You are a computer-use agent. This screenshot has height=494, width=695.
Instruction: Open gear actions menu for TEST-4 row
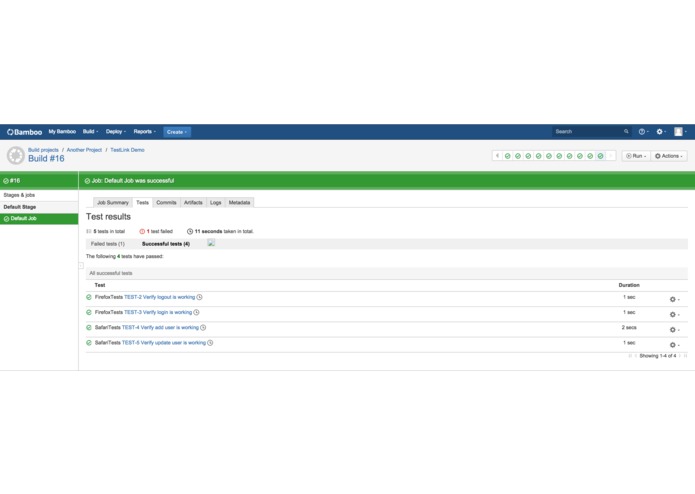674,330
